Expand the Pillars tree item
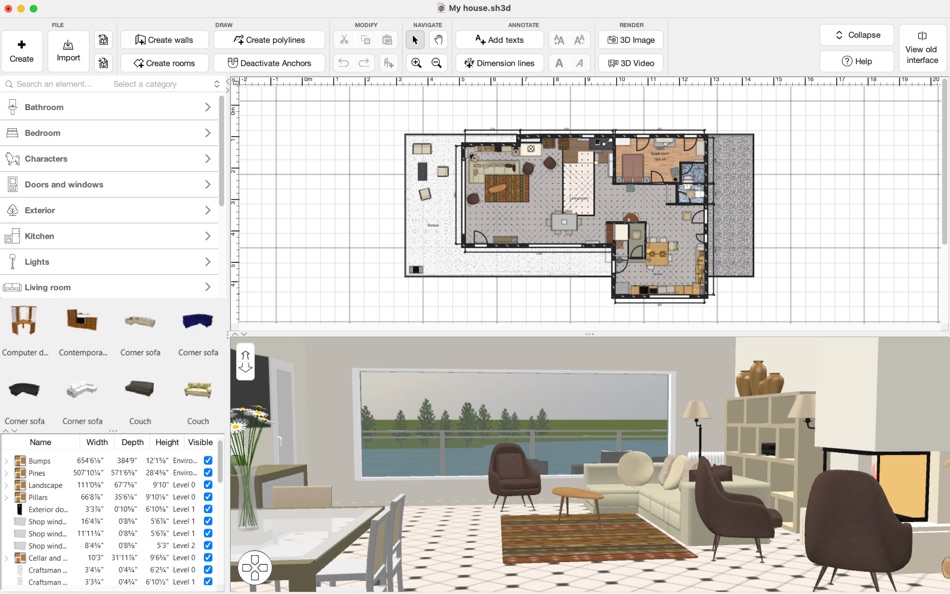The height and width of the screenshot is (594, 950). [7, 495]
